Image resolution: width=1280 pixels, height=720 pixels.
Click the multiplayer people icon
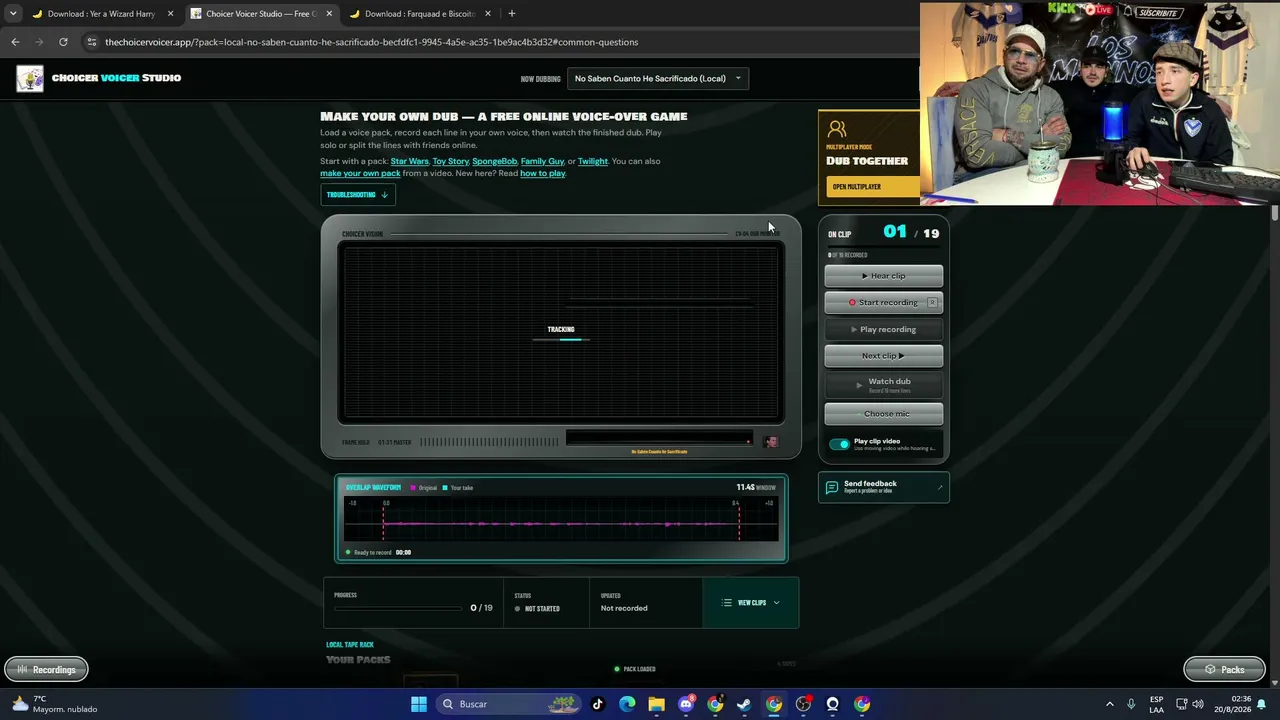pos(837,129)
